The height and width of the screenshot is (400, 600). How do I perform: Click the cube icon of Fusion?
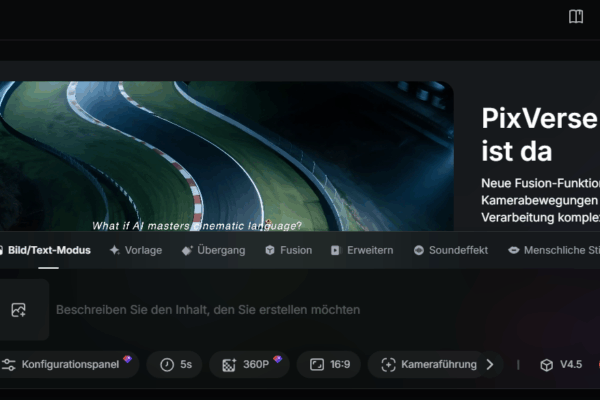[270, 250]
